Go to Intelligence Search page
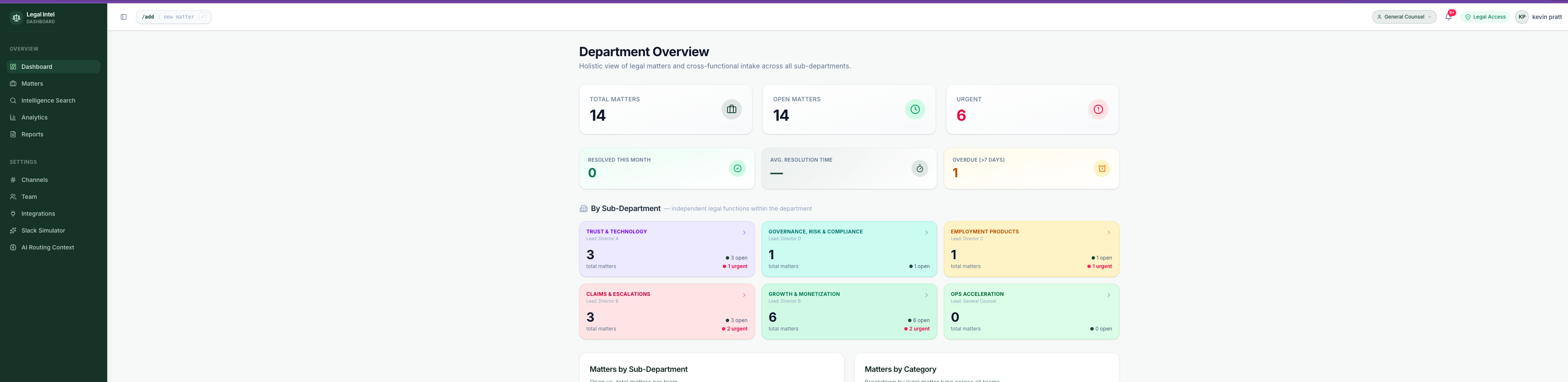This screenshot has width=1568, height=382. coord(48,100)
